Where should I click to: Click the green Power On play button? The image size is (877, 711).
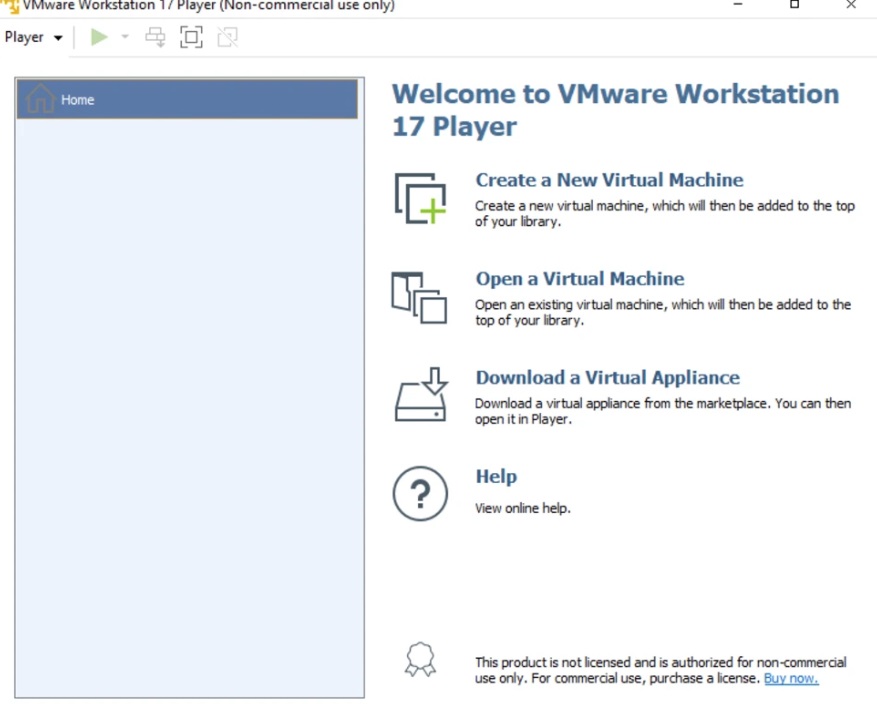coord(99,38)
